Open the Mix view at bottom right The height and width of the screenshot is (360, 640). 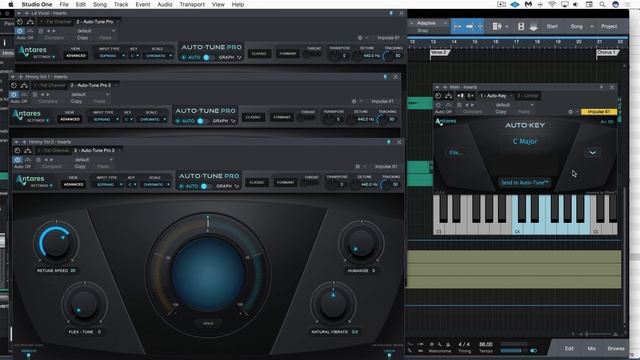click(x=591, y=348)
